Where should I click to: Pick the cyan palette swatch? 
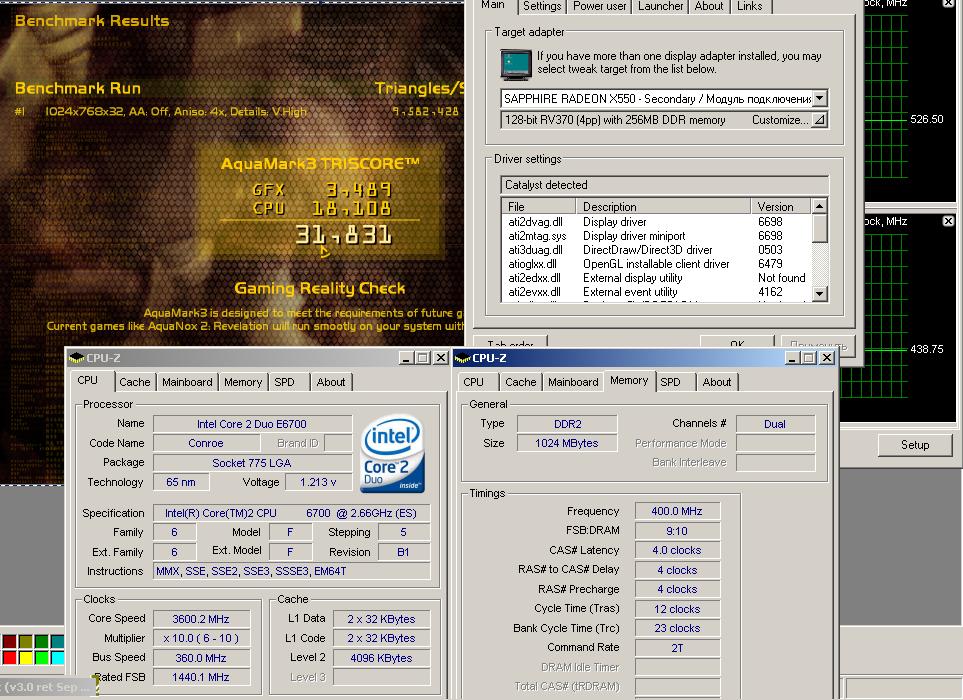tap(58, 658)
